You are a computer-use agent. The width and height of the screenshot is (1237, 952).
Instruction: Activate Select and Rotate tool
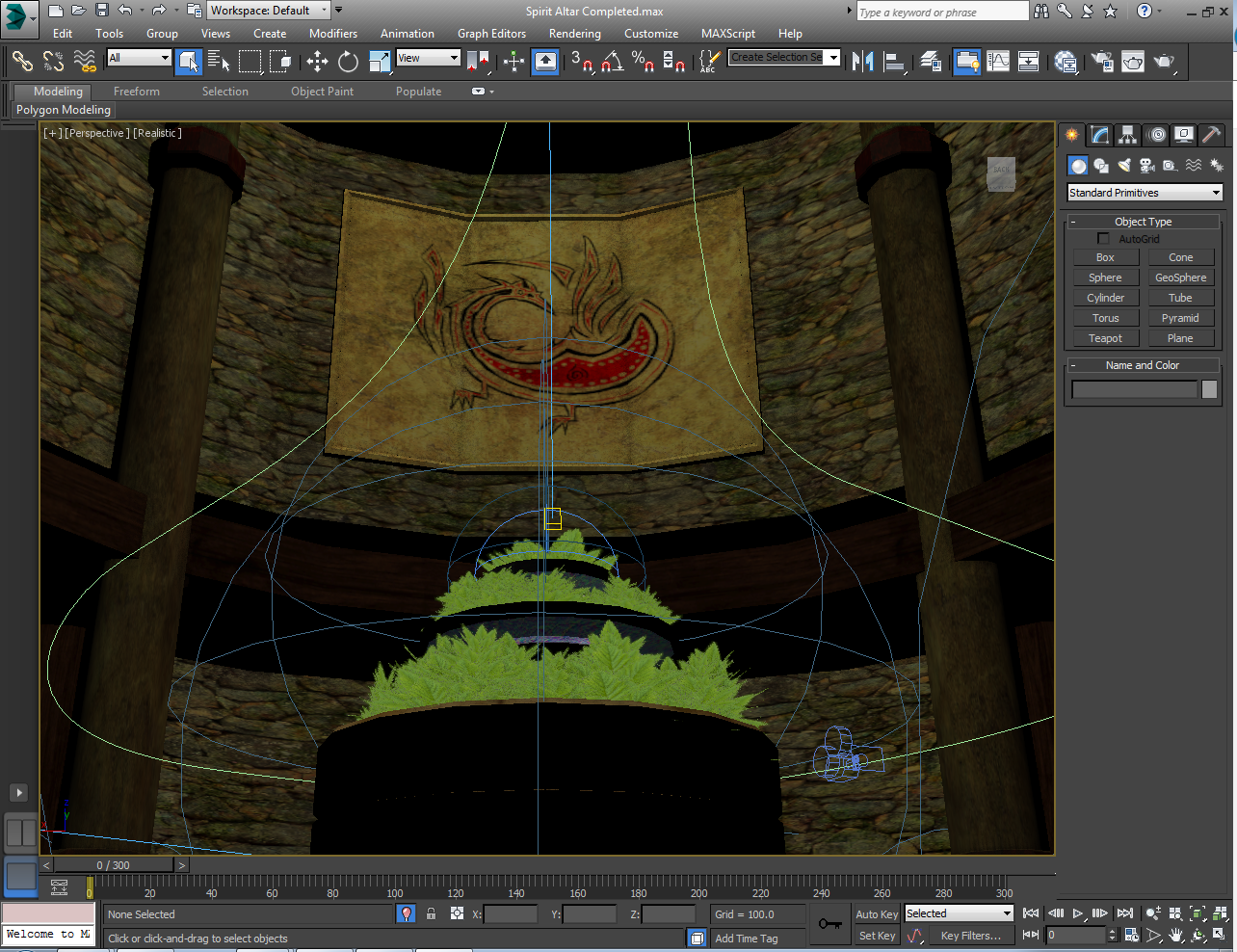(347, 62)
